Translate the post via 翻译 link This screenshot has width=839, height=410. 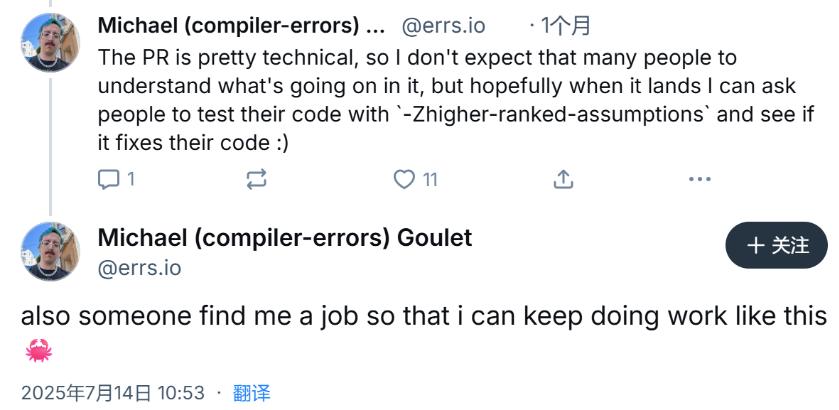[251, 393]
